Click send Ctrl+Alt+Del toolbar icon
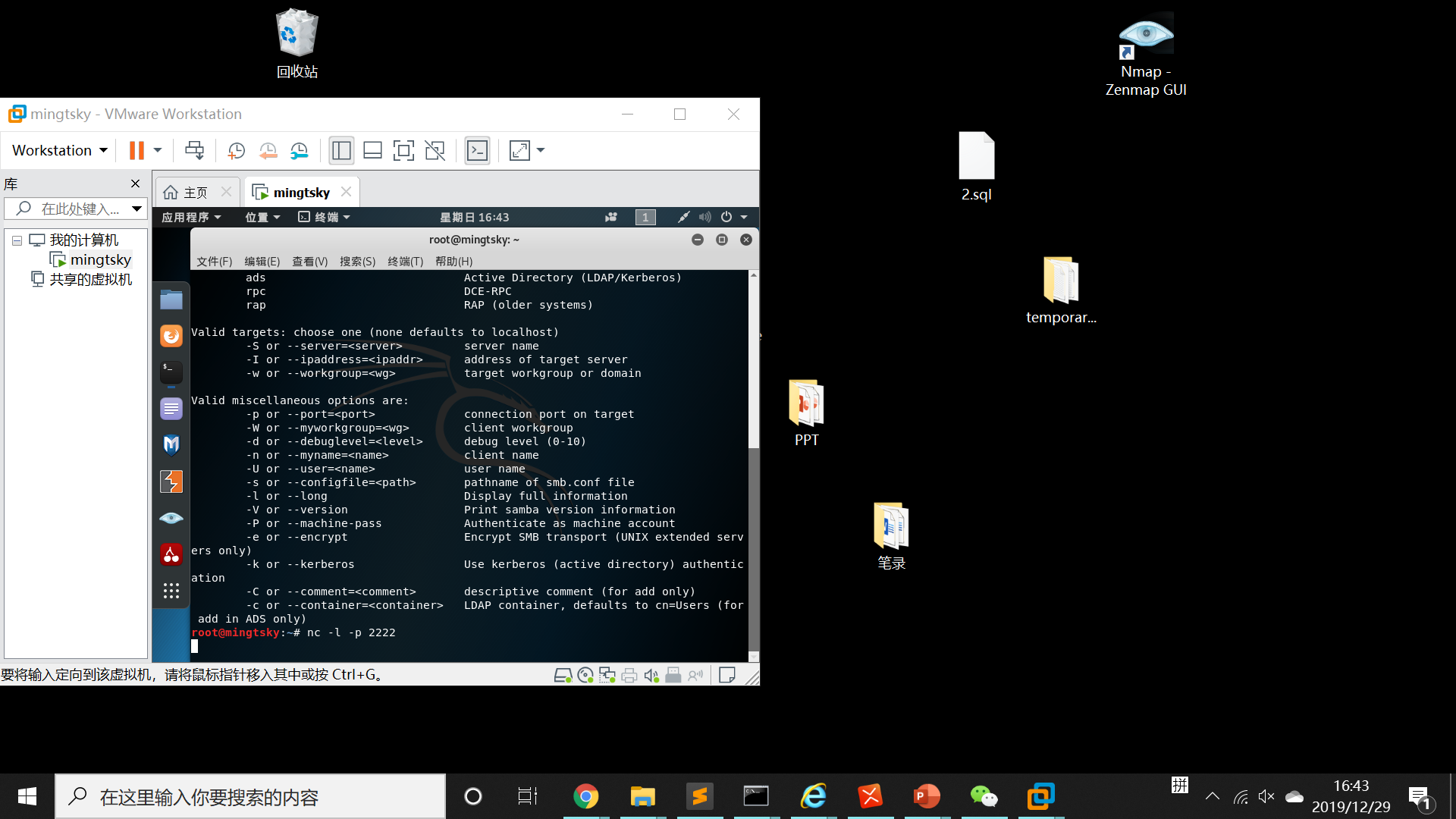The height and width of the screenshot is (819, 1456). tap(194, 150)
